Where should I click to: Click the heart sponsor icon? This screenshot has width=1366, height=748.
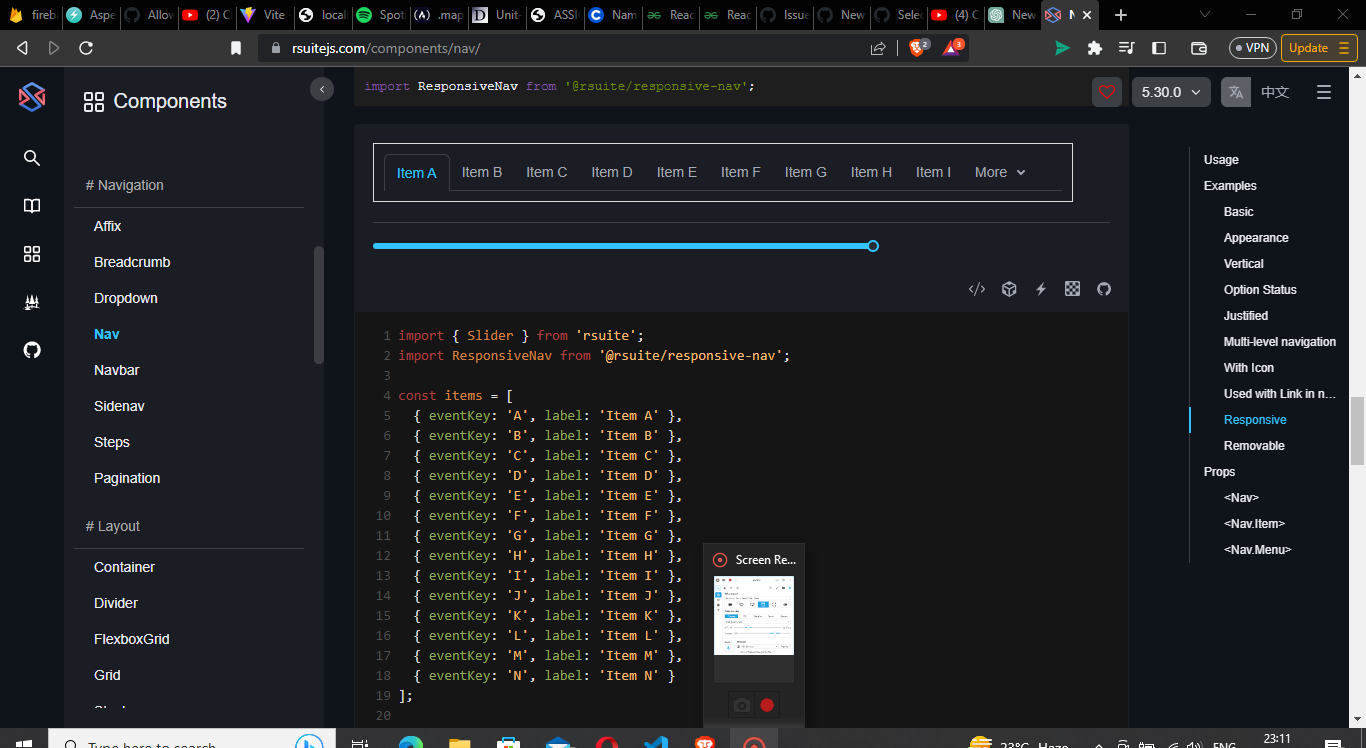tap(1106, 91)
